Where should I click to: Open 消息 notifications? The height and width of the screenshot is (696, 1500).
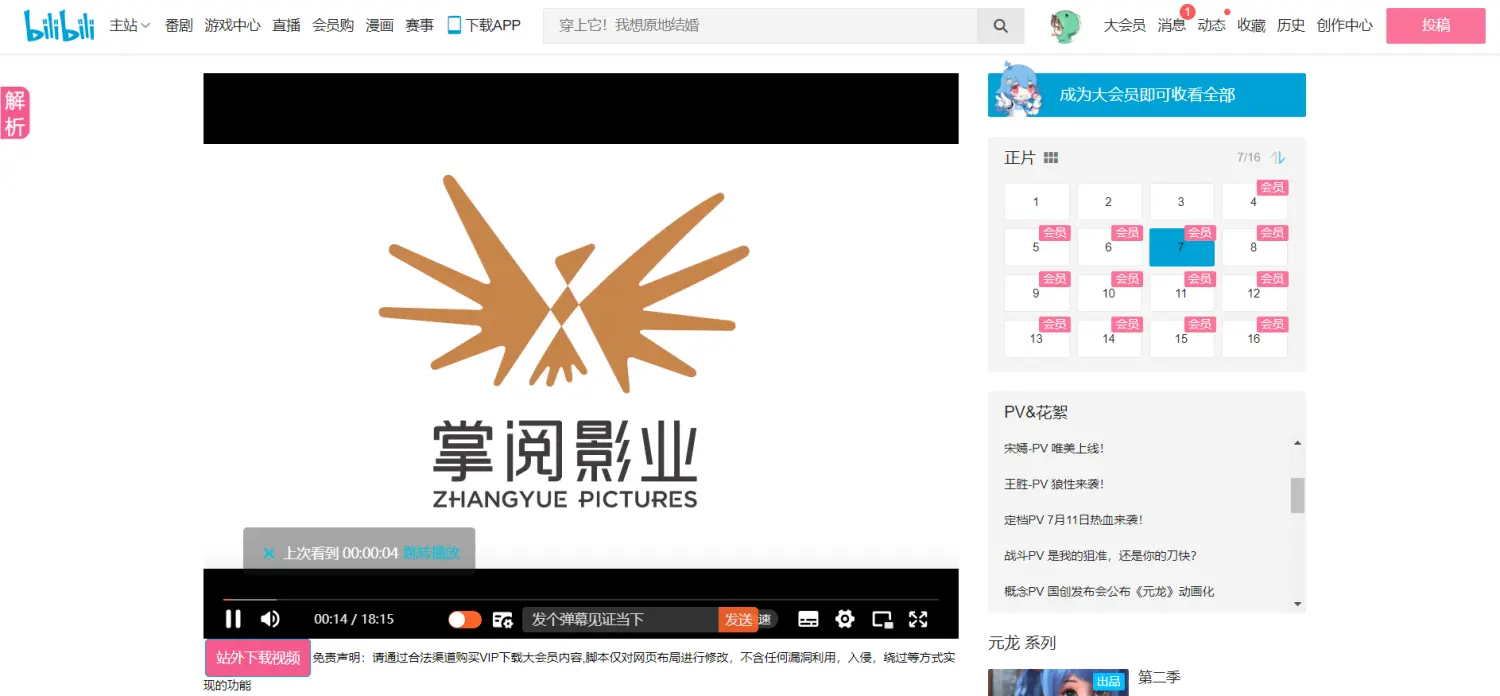(x=1171, y=25)
